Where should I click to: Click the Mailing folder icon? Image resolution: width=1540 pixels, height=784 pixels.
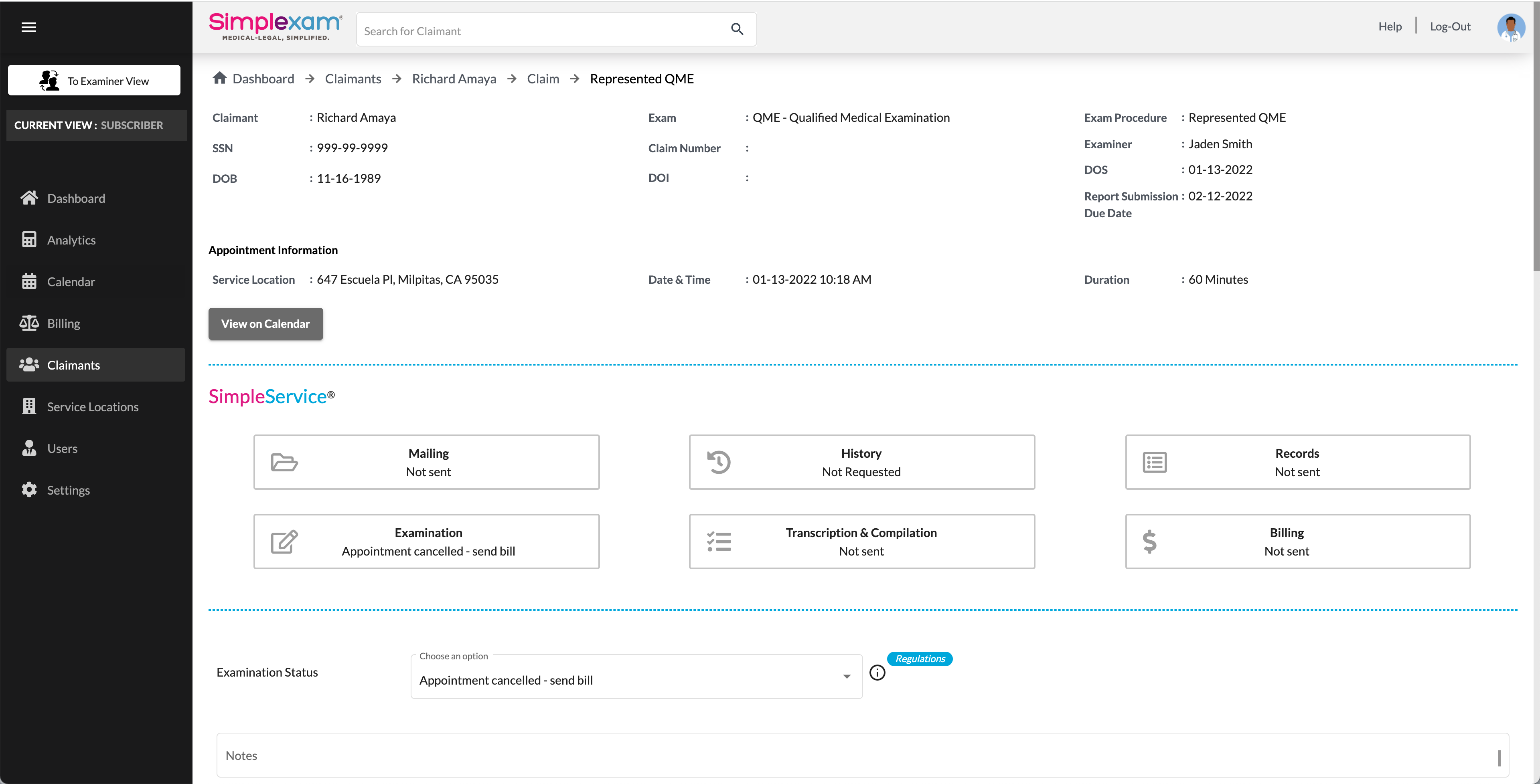point(284,462)
